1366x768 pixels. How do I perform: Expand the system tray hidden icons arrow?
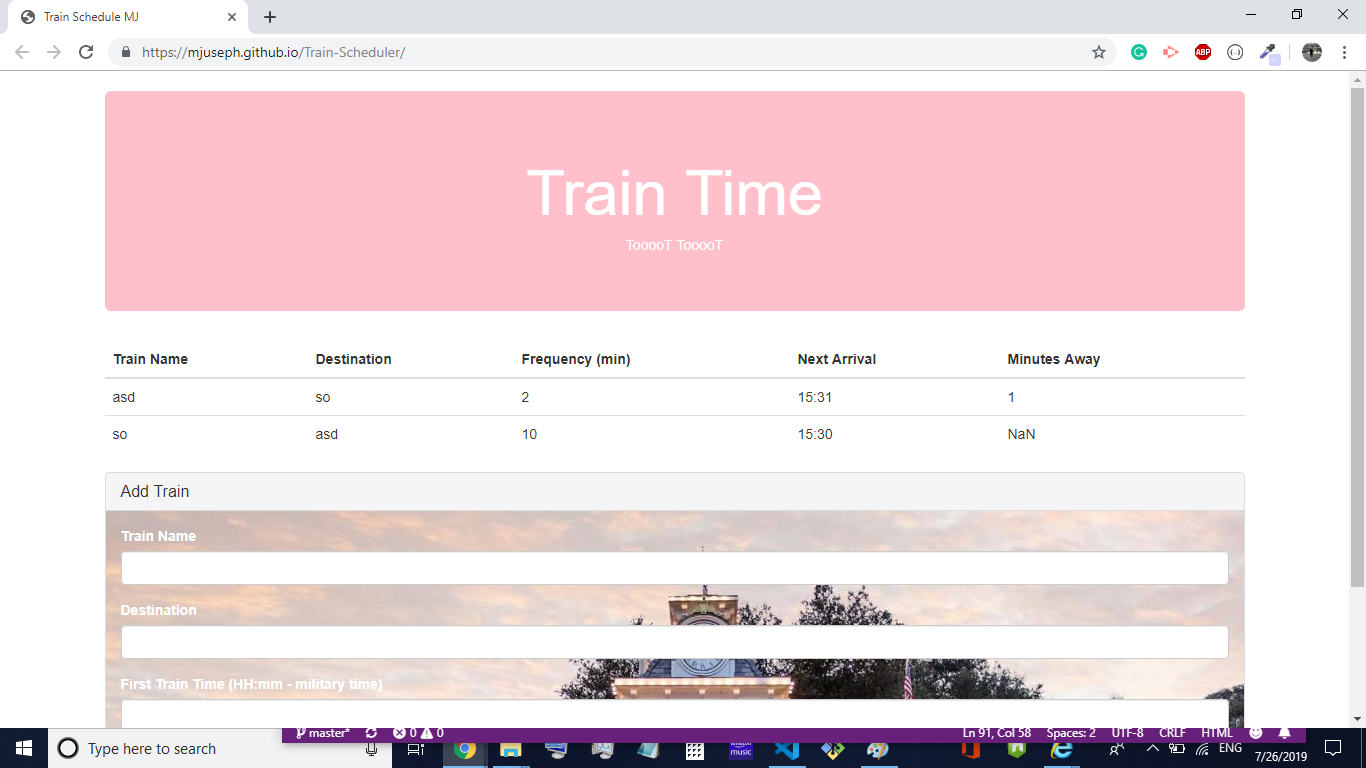(1152, 749)
